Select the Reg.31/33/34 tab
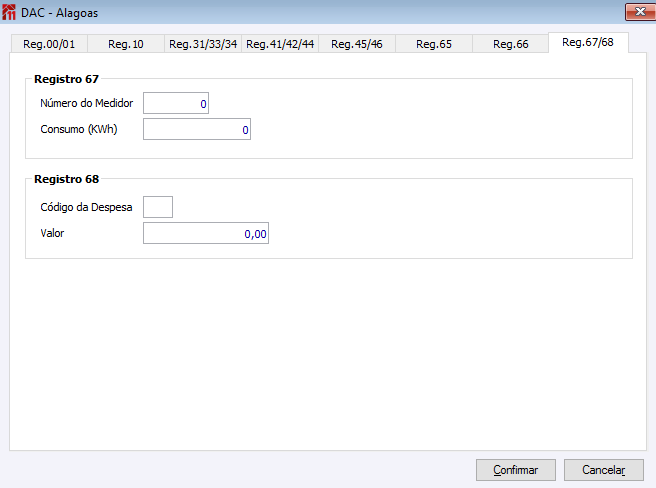656x488 pixels. 203,44
